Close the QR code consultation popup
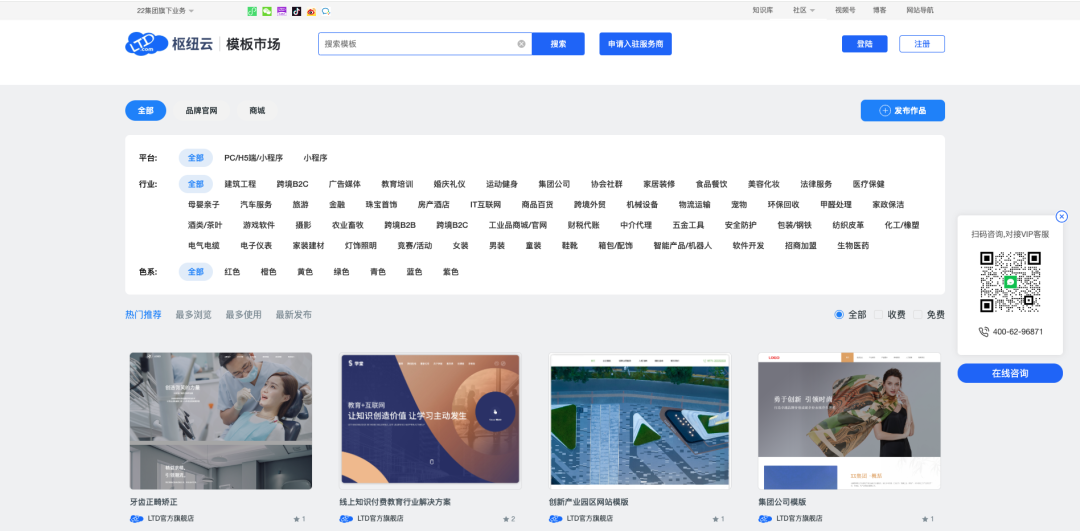1080x531 pixels. point(1061,216)
